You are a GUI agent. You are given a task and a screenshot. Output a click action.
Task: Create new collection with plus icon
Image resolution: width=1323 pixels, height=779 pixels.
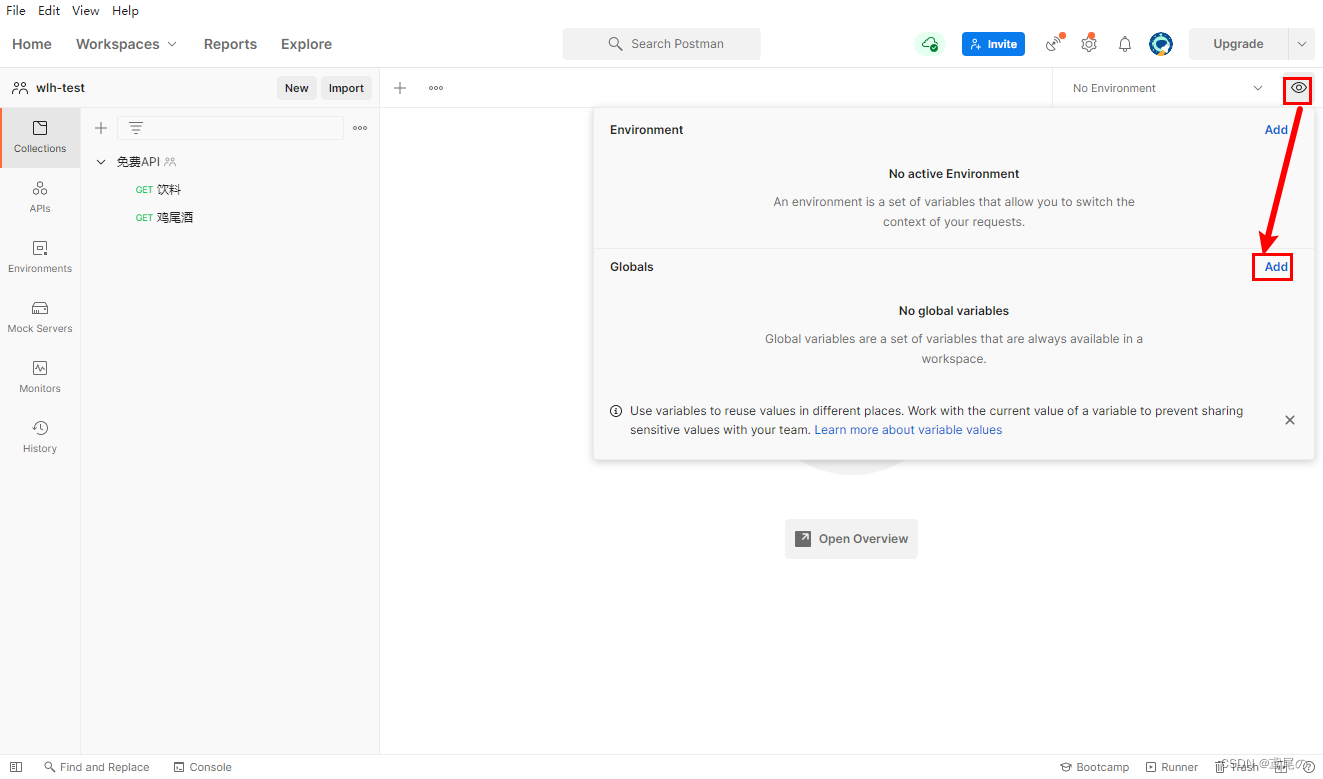coord(101,128)
